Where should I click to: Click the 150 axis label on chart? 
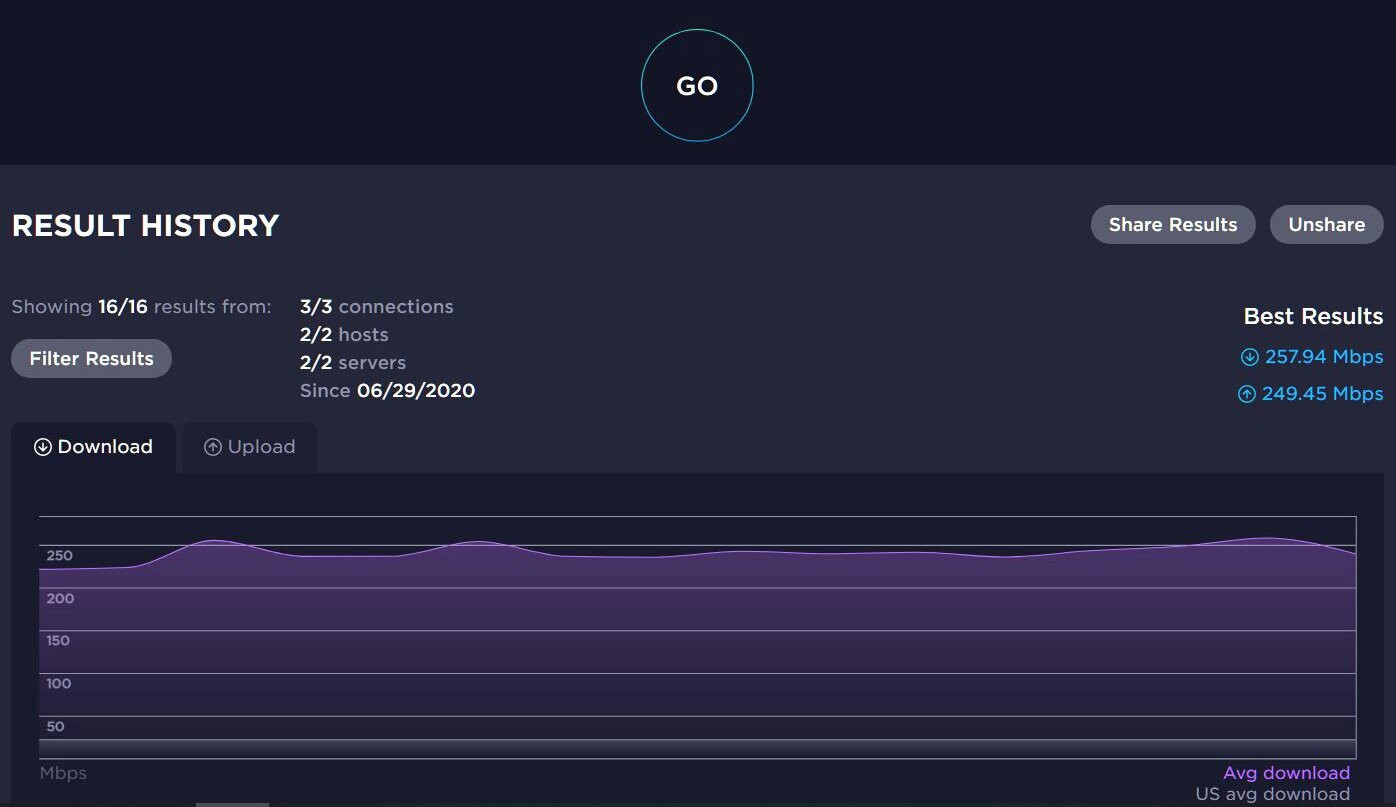[x=59, y=641]
